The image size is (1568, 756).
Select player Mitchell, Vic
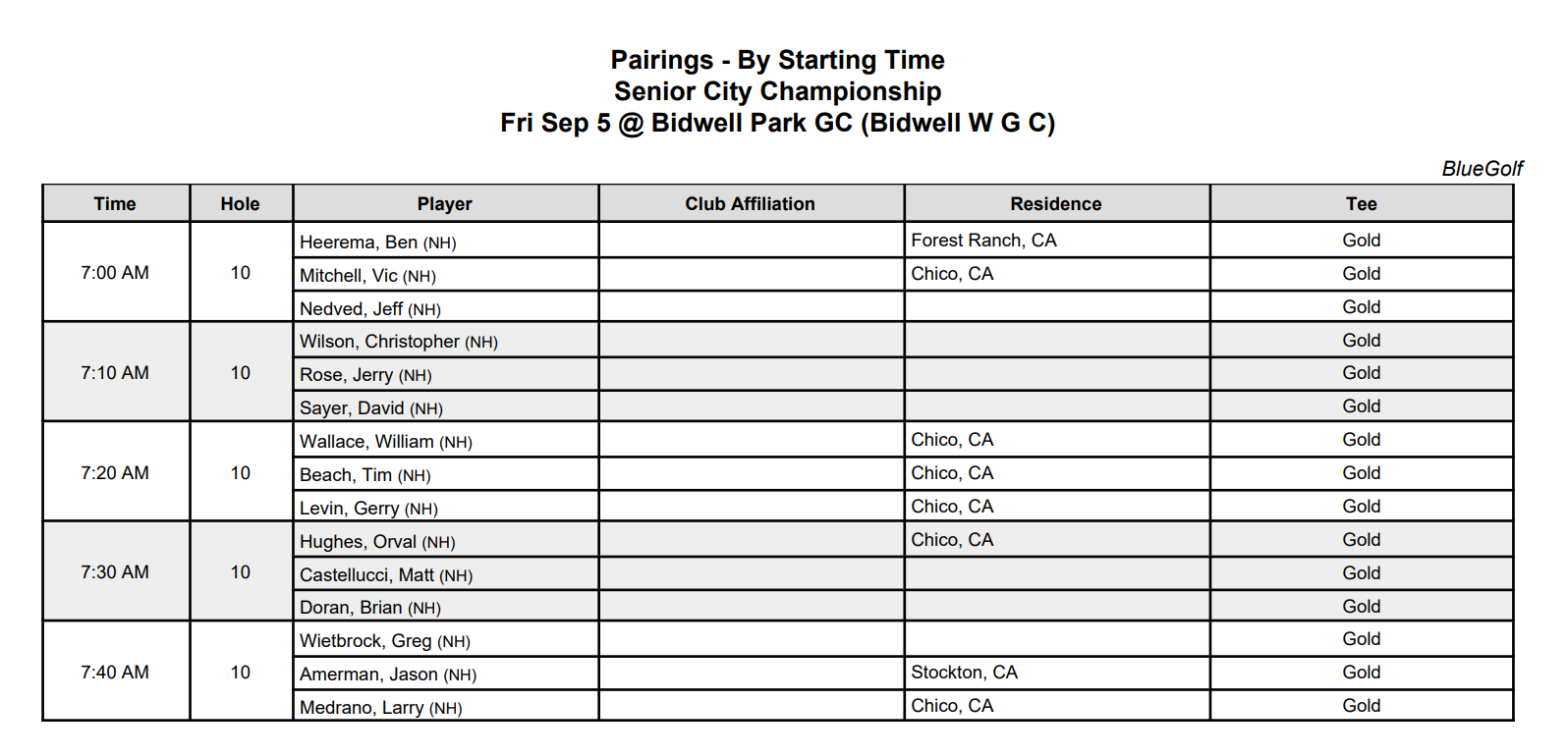(349, 276)
